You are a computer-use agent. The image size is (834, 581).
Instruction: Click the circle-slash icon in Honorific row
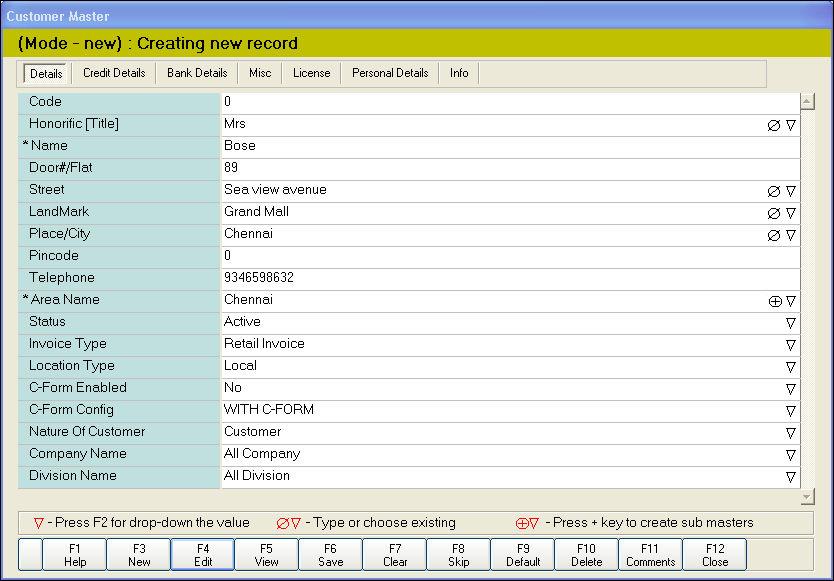pyautogui.click(x=773, y=125)
